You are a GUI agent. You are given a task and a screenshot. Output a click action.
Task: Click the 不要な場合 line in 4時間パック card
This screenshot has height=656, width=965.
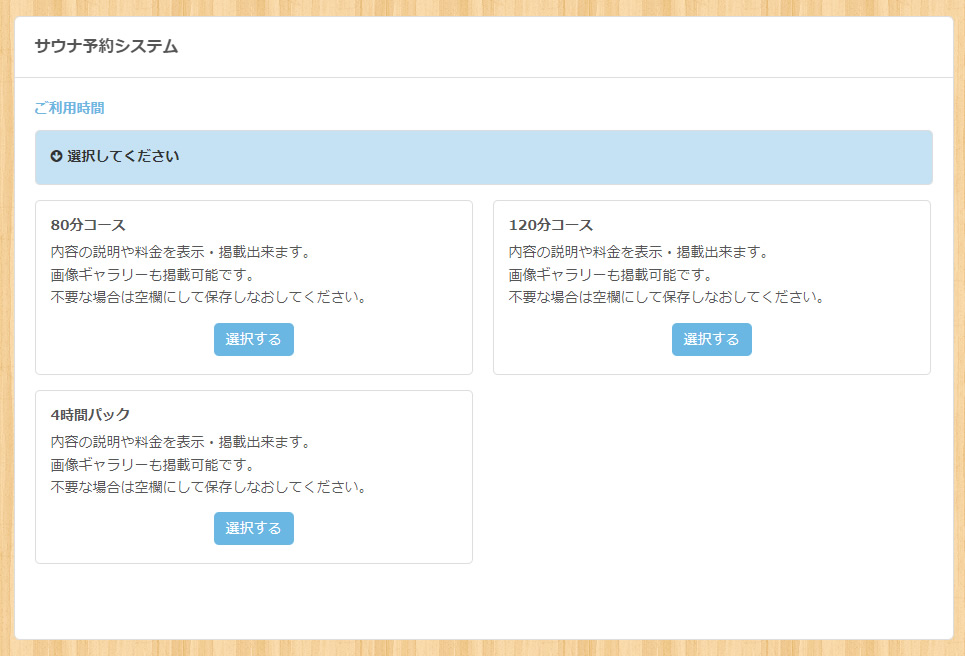click(208, 487)
